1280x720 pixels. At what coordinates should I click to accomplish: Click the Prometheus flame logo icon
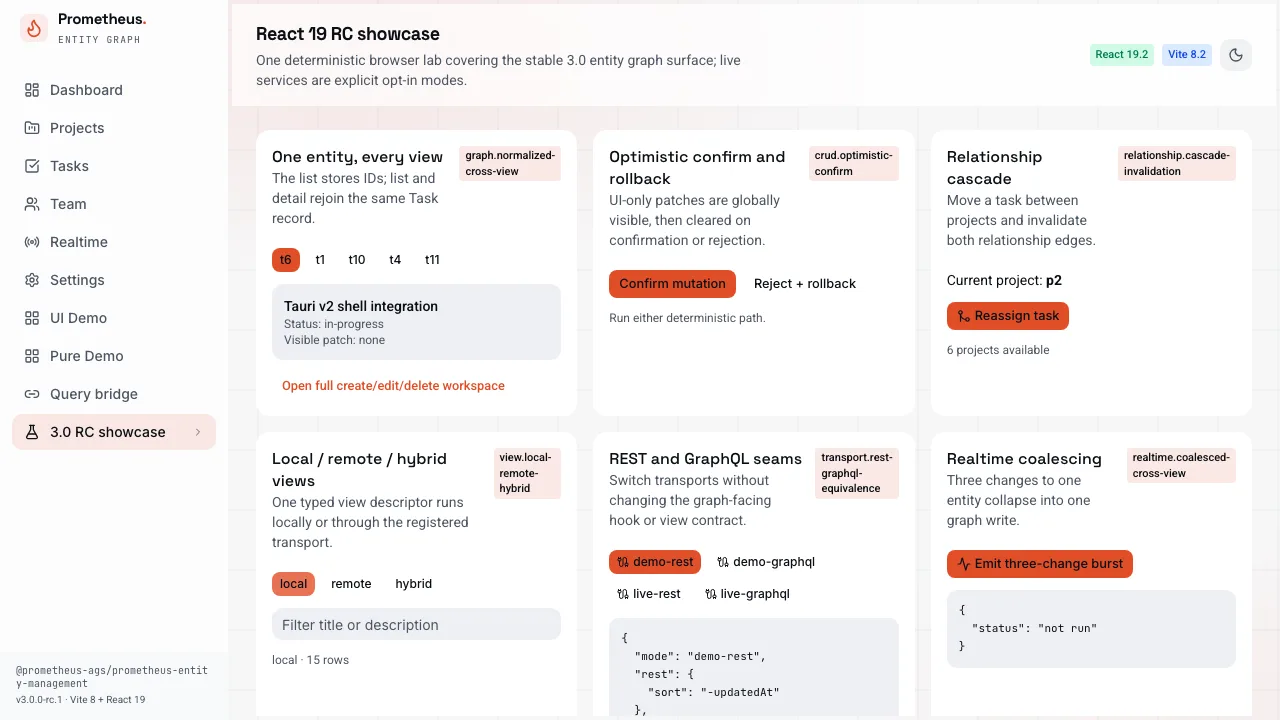tap(34, 28)
